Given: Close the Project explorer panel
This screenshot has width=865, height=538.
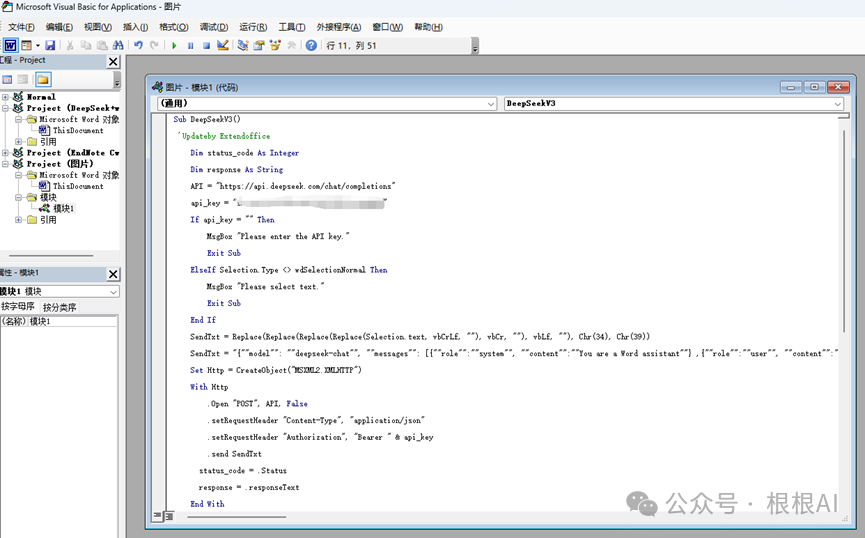Looking at the screenshot, I should coord(113,61).
